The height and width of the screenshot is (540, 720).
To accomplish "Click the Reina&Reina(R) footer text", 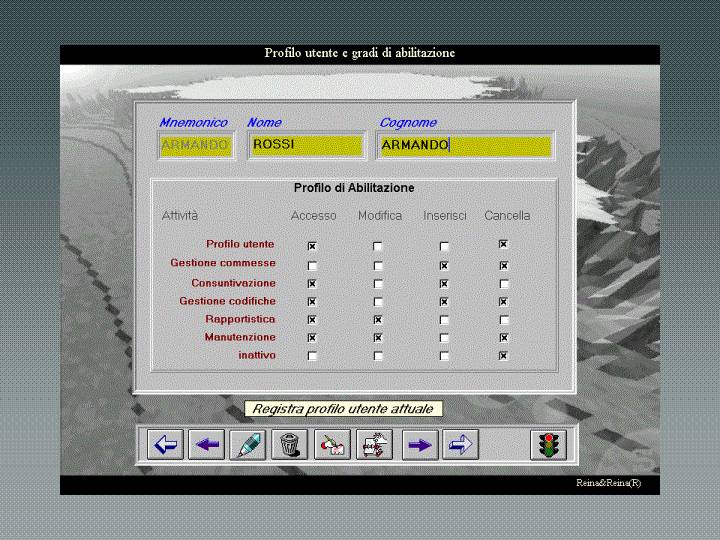I will click(608, 483).
